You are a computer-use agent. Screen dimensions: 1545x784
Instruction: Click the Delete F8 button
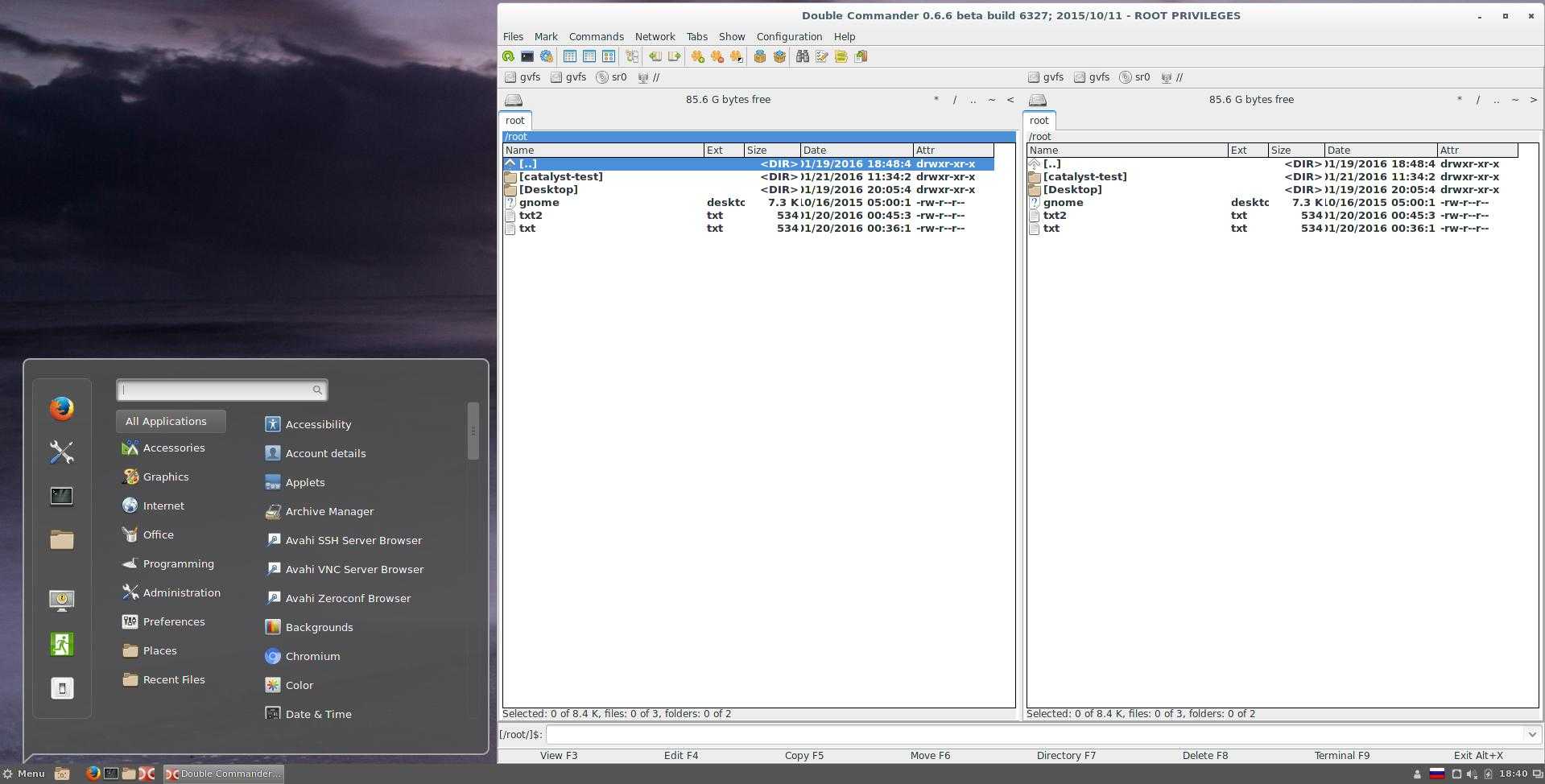(1204, 756)
